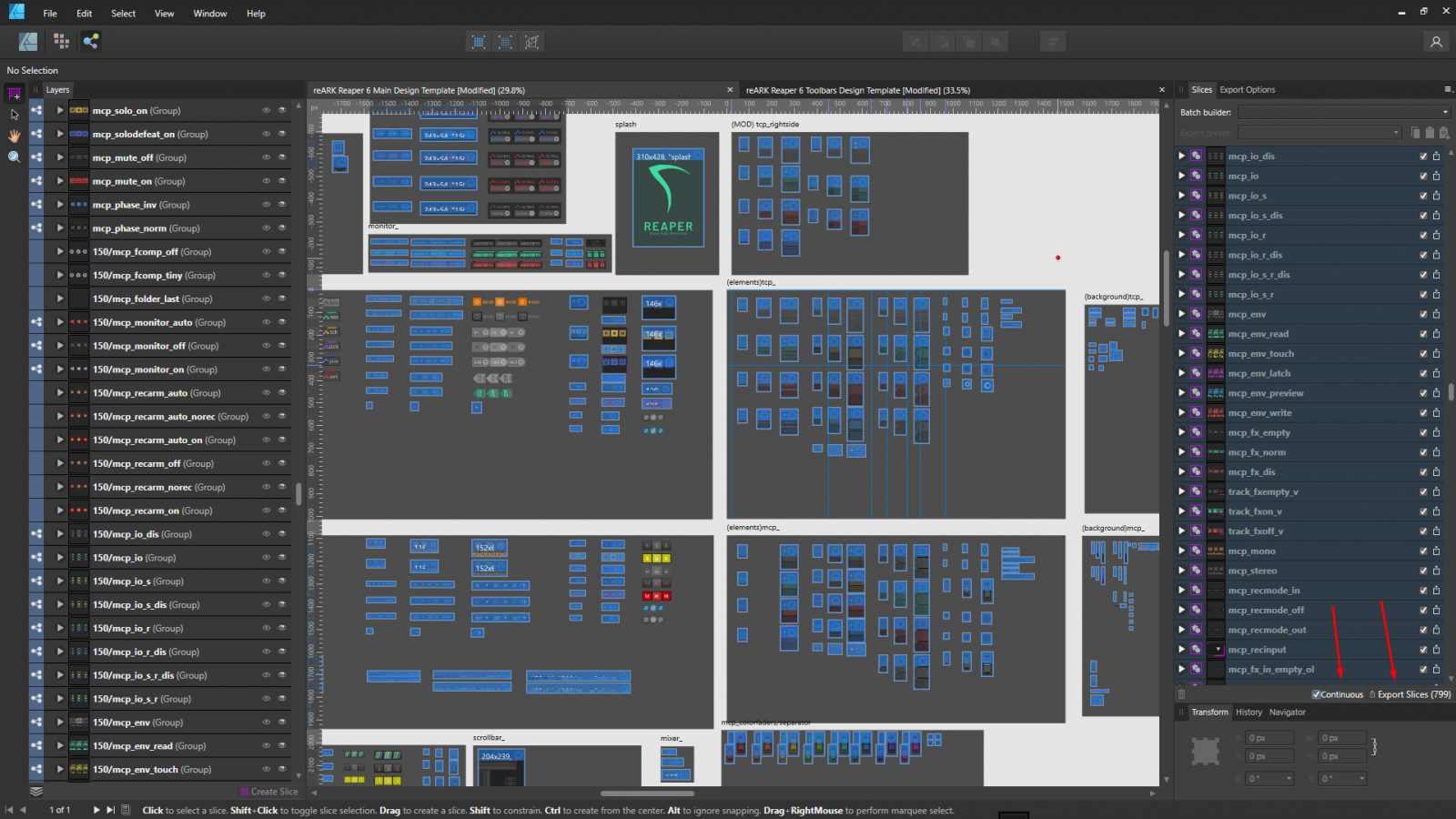The height and width of the screenshot is (819, 1456).
Task: Click export icon for mcp_io_dis slice
Action: (1436, 157)
